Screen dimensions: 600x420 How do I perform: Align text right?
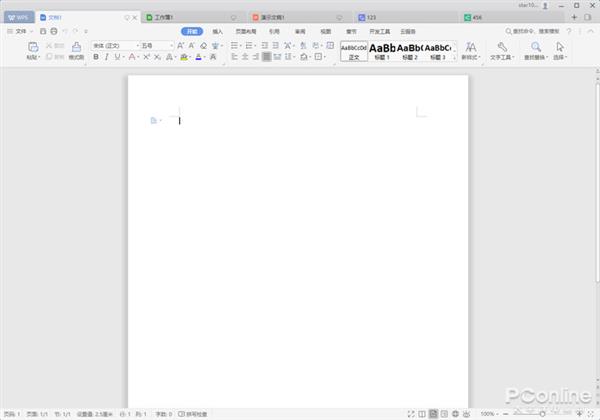tap(256, 57)
